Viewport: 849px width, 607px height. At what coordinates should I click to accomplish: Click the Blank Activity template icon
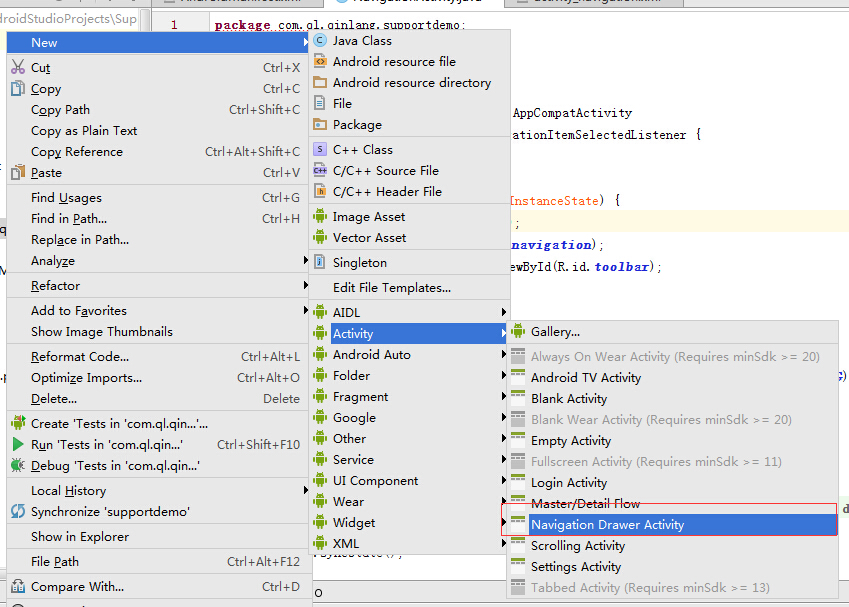[x=518, y=398]
